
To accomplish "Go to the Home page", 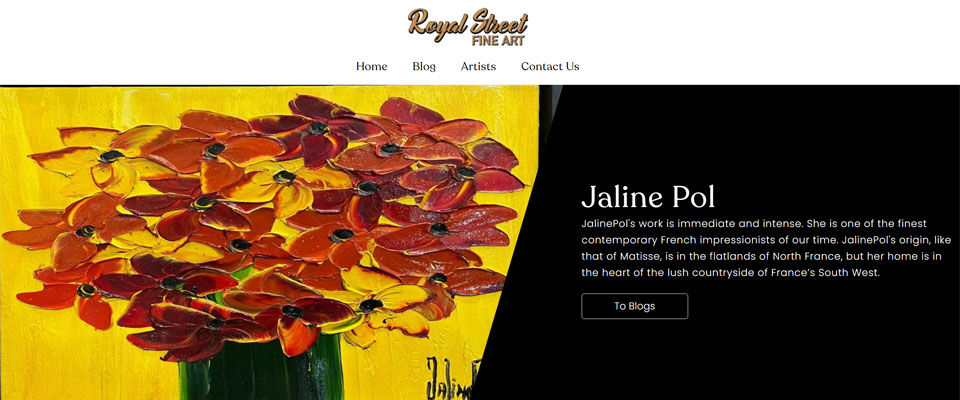I will [x=372, y=66].
